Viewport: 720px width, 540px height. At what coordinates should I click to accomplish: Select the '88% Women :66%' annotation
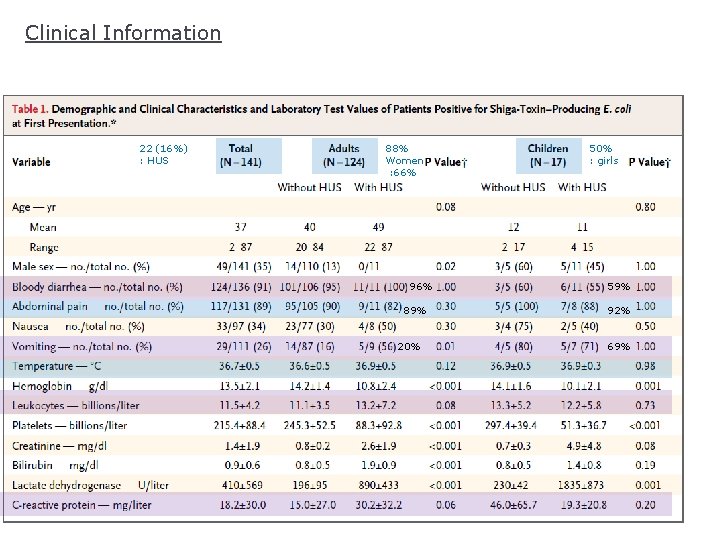tap(404, 161)
